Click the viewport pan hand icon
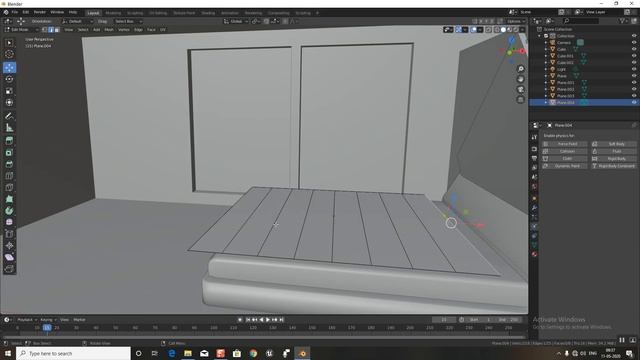The width and height of the screenshot is (640, 360). click(520, 79)
